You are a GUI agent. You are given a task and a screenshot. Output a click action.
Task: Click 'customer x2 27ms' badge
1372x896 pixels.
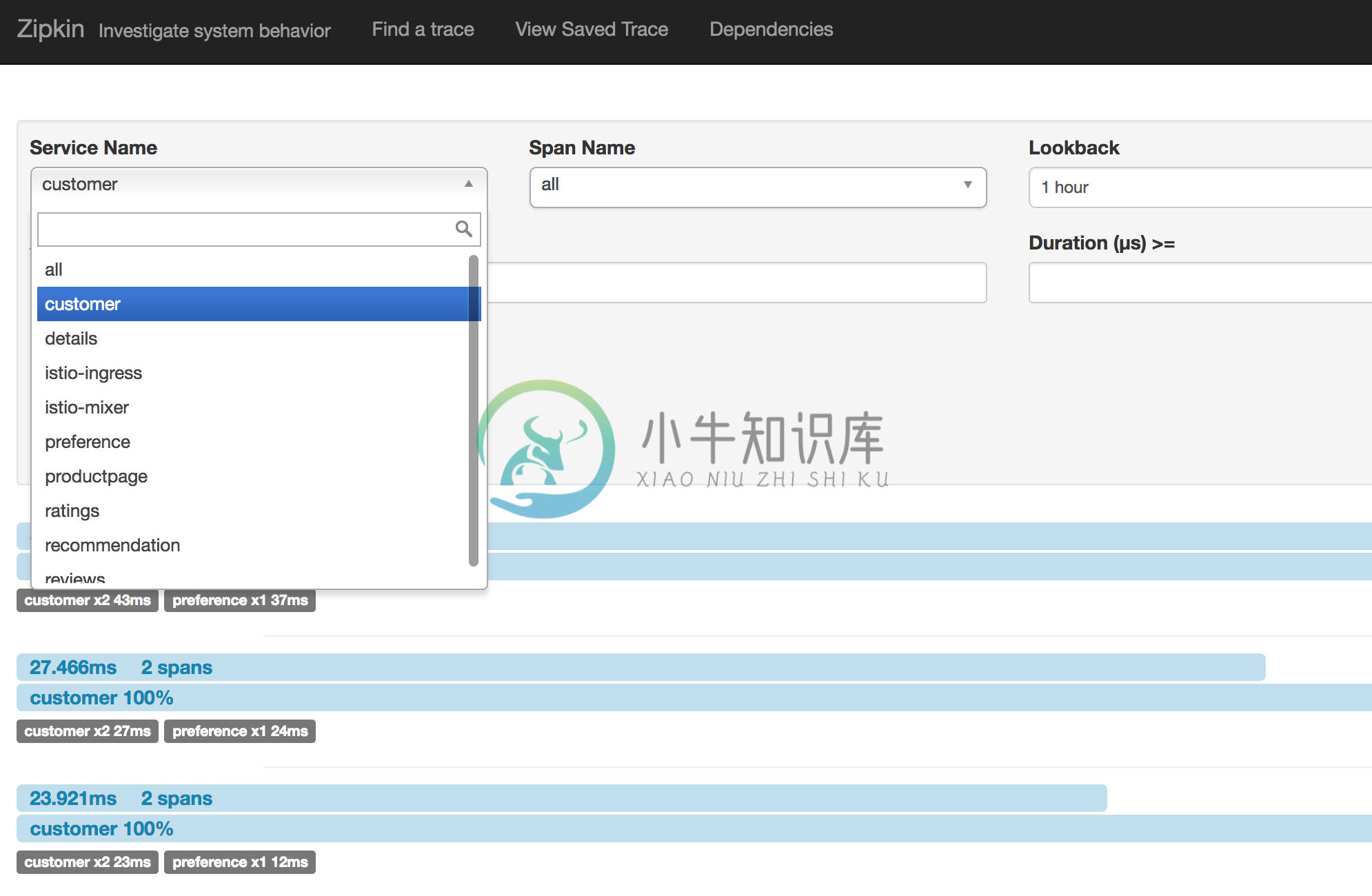88,731
